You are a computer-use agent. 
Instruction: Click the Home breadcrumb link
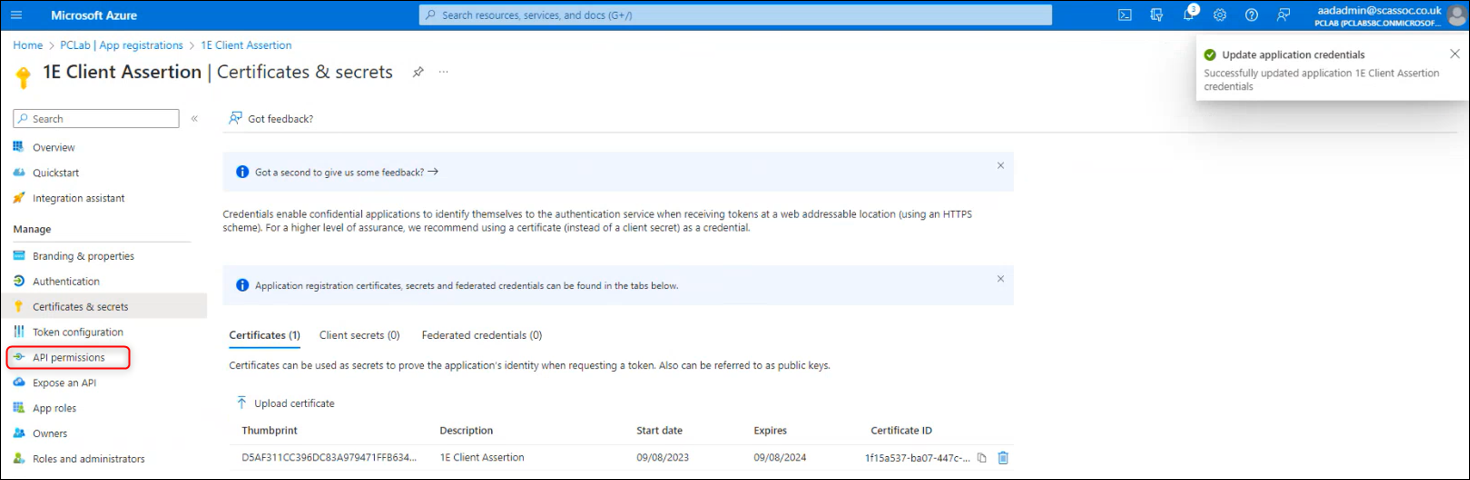tap(28, 45)
